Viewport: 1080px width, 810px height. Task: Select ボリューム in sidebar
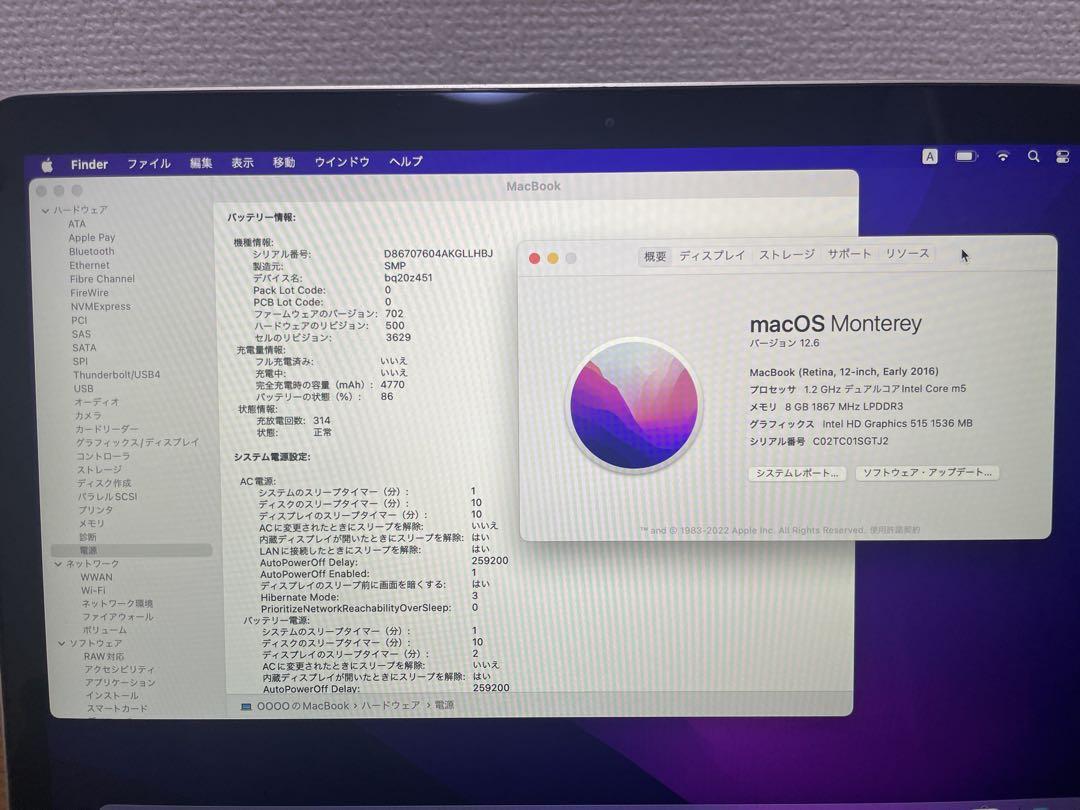pos(105,630)
